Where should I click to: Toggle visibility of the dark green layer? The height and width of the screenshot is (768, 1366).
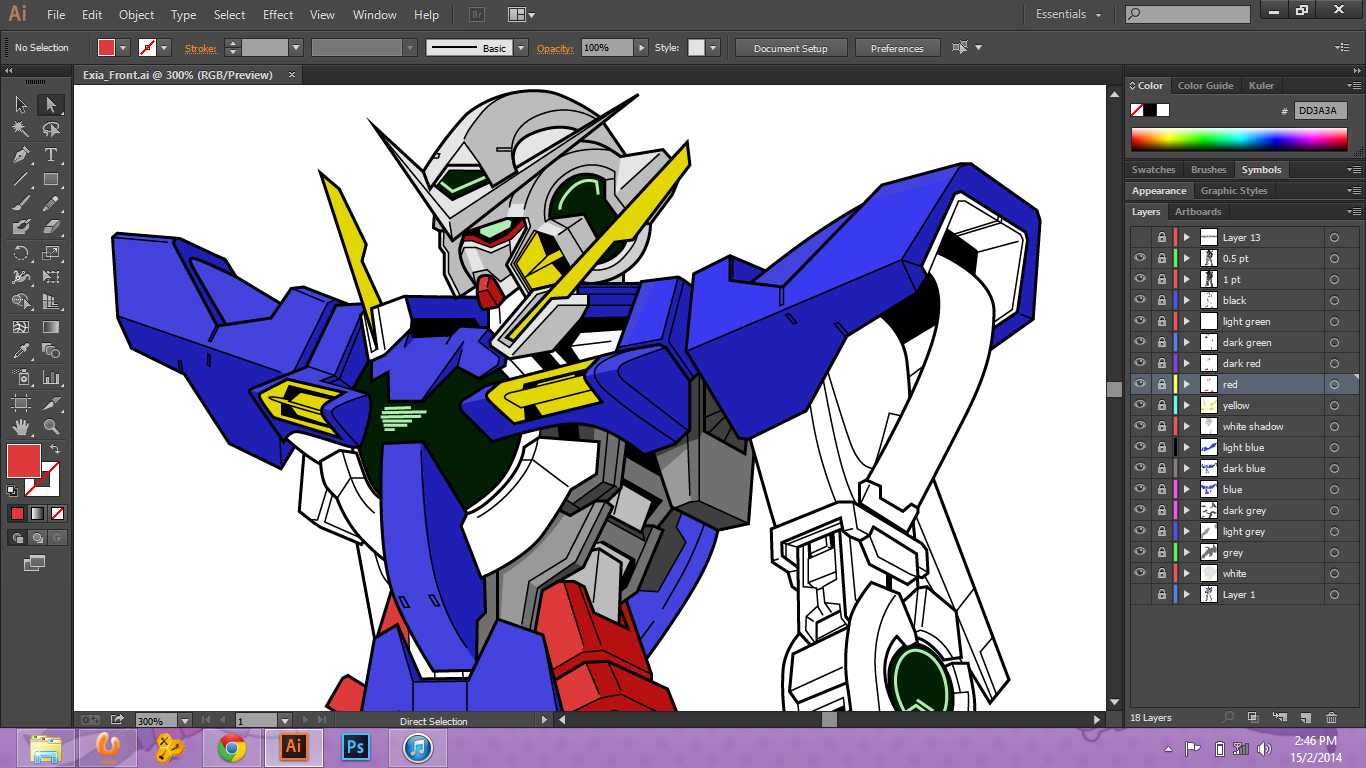(x=1140, y=342)
